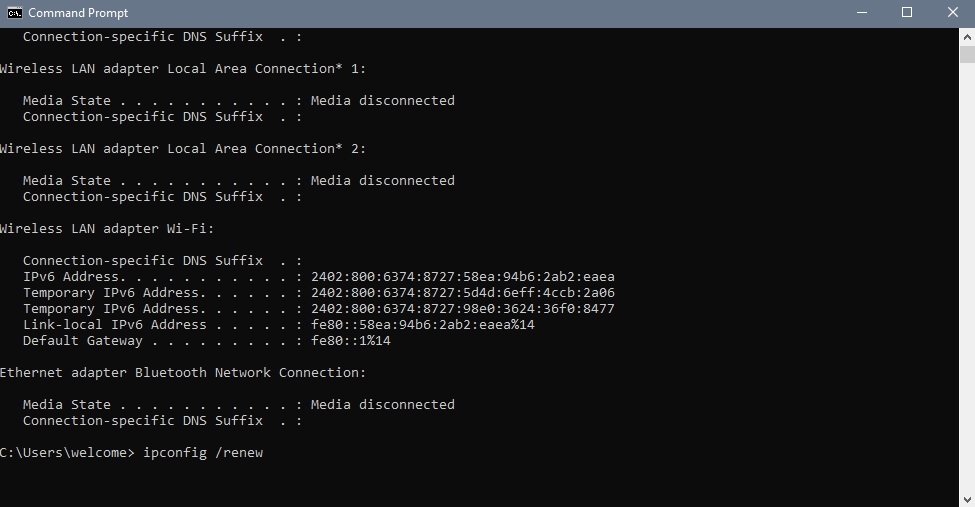Click the Wireless LAN adapter Wi-Fi heading
The image size is (975, 507).
click(107, 229)
